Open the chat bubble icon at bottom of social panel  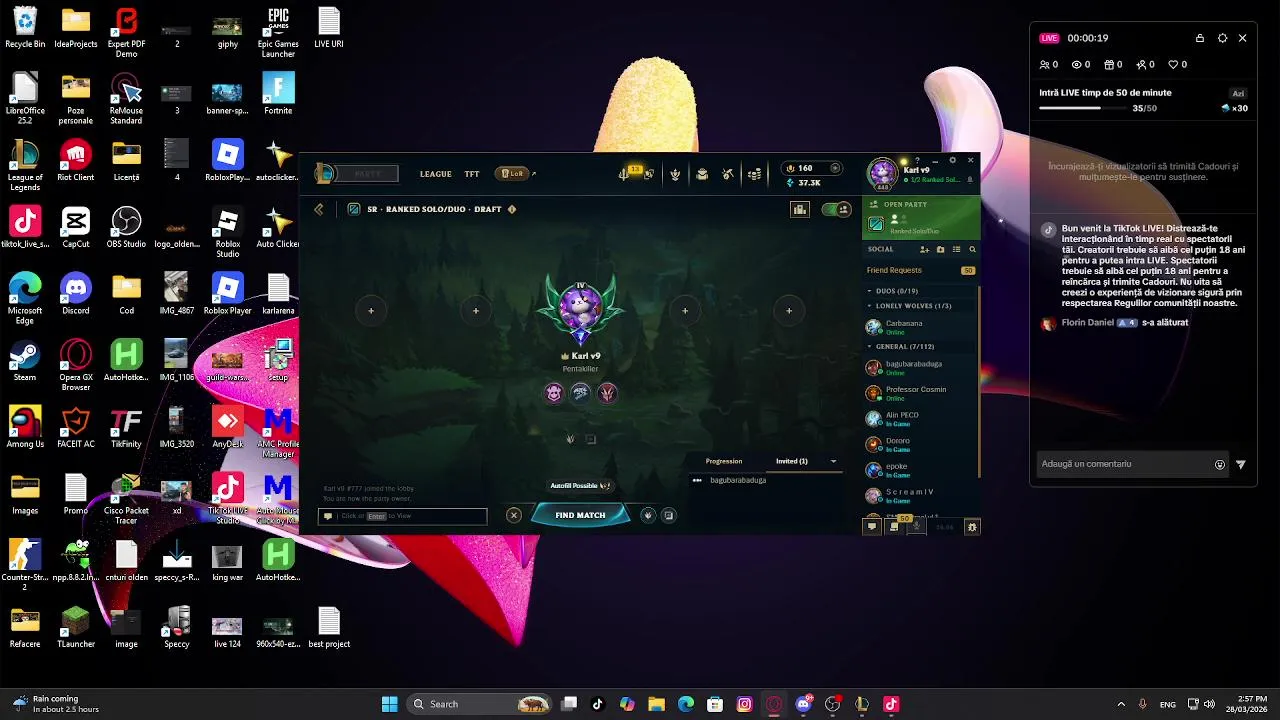[x=872, y=526]
